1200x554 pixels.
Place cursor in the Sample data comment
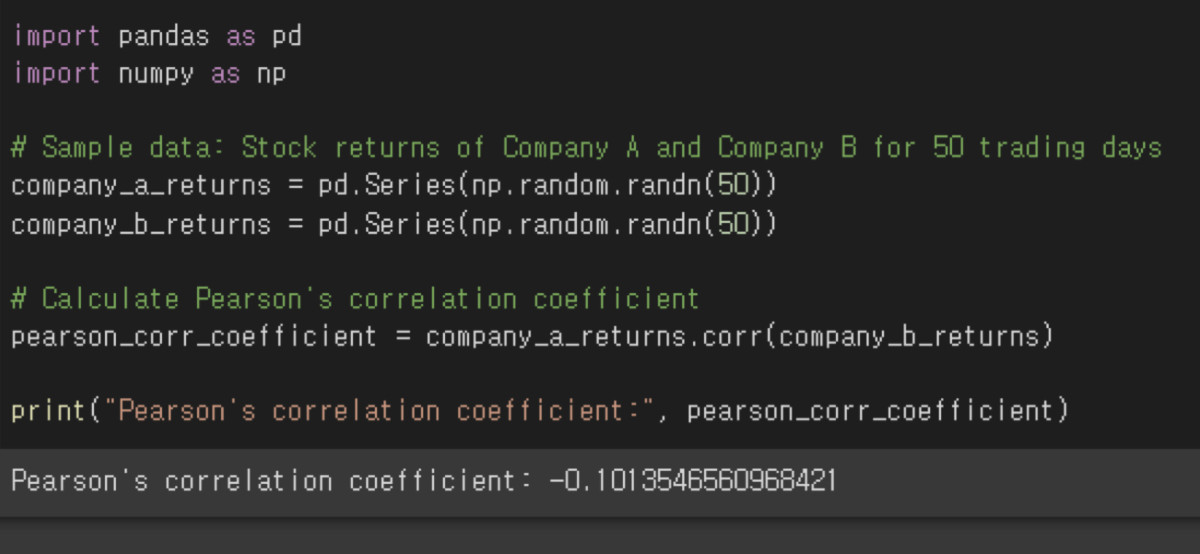click(x=587, y=148)
